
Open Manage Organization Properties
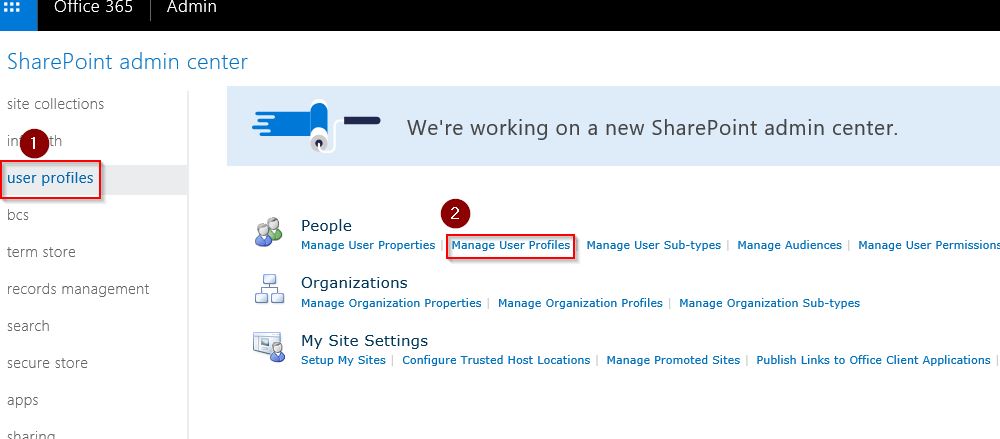tap(391, 303)
